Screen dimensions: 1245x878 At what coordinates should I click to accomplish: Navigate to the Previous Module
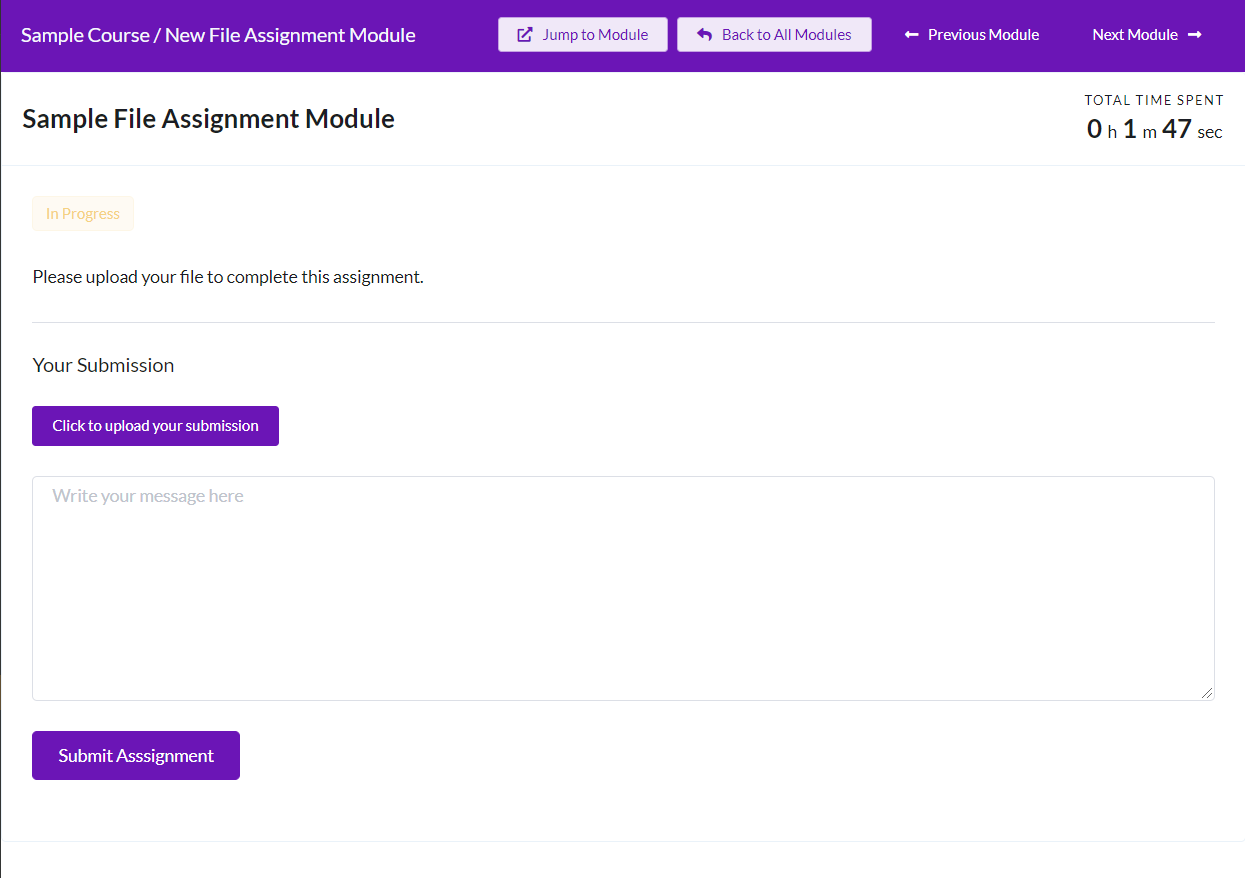pyautogui.click(x=971, y=34)
